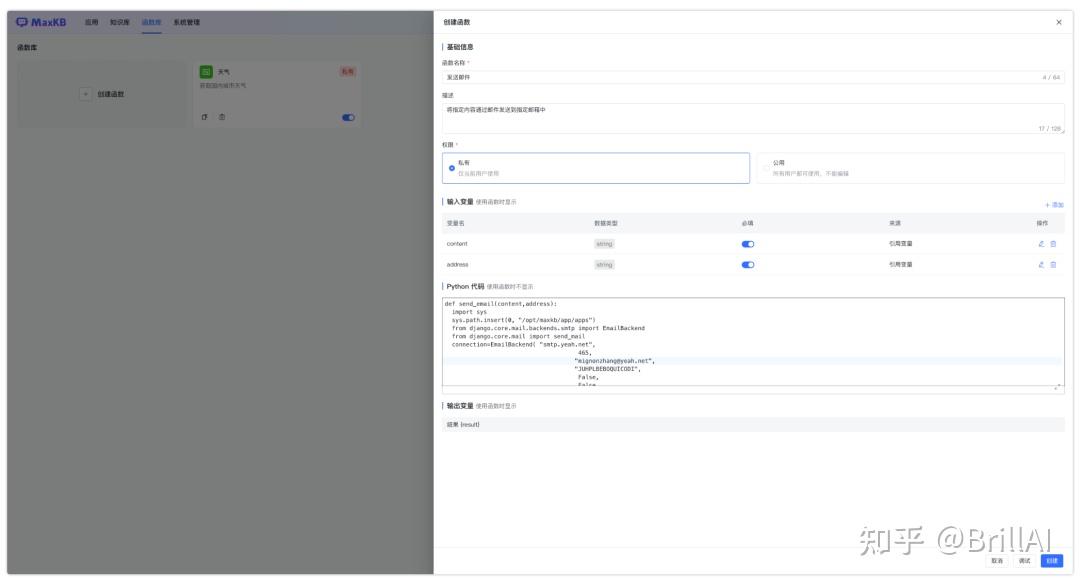Image resolution: width=1080 pixels, height=585 pixels.
Task: Open the 知识库 navigation tab
Action: point(120,23)
